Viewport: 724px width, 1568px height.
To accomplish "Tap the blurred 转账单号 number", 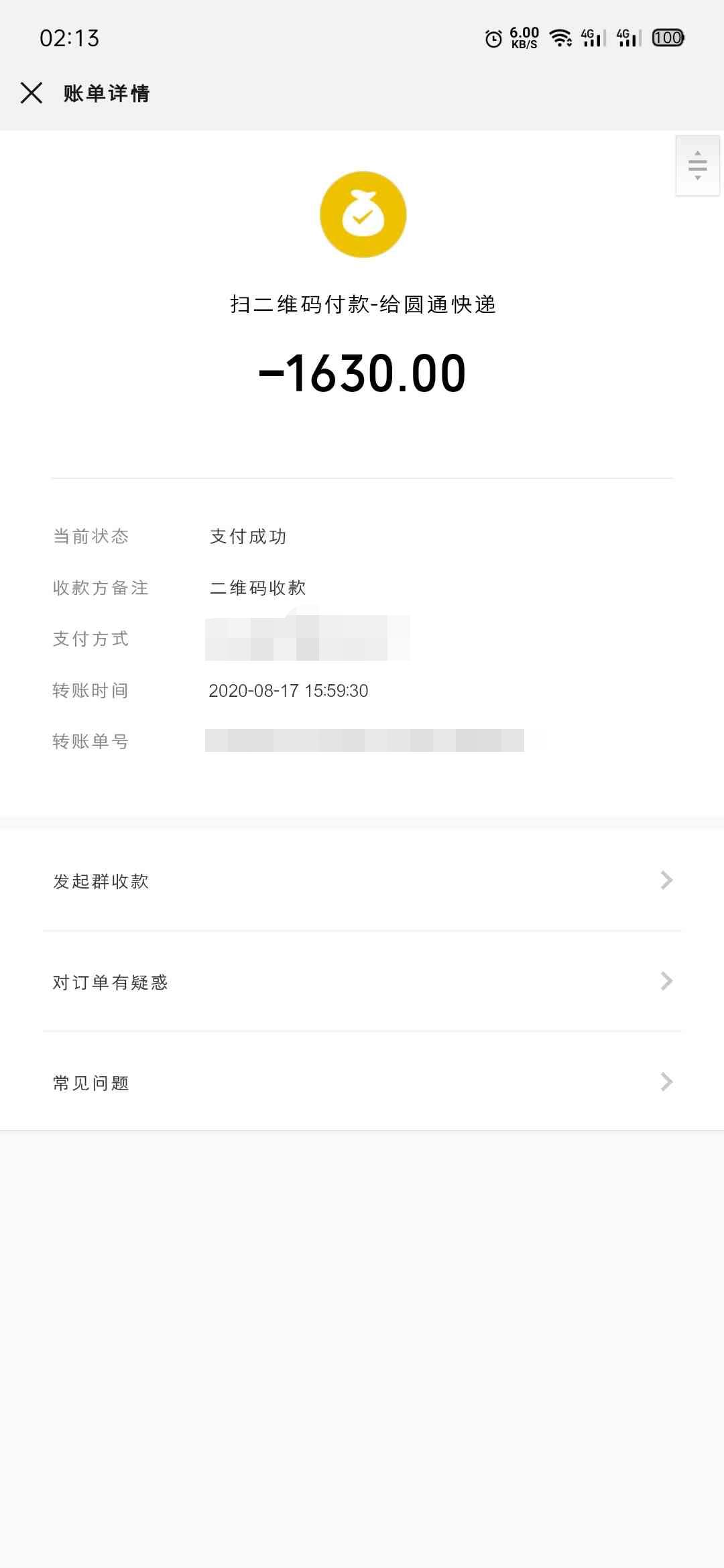I will (x=365, y=740).
